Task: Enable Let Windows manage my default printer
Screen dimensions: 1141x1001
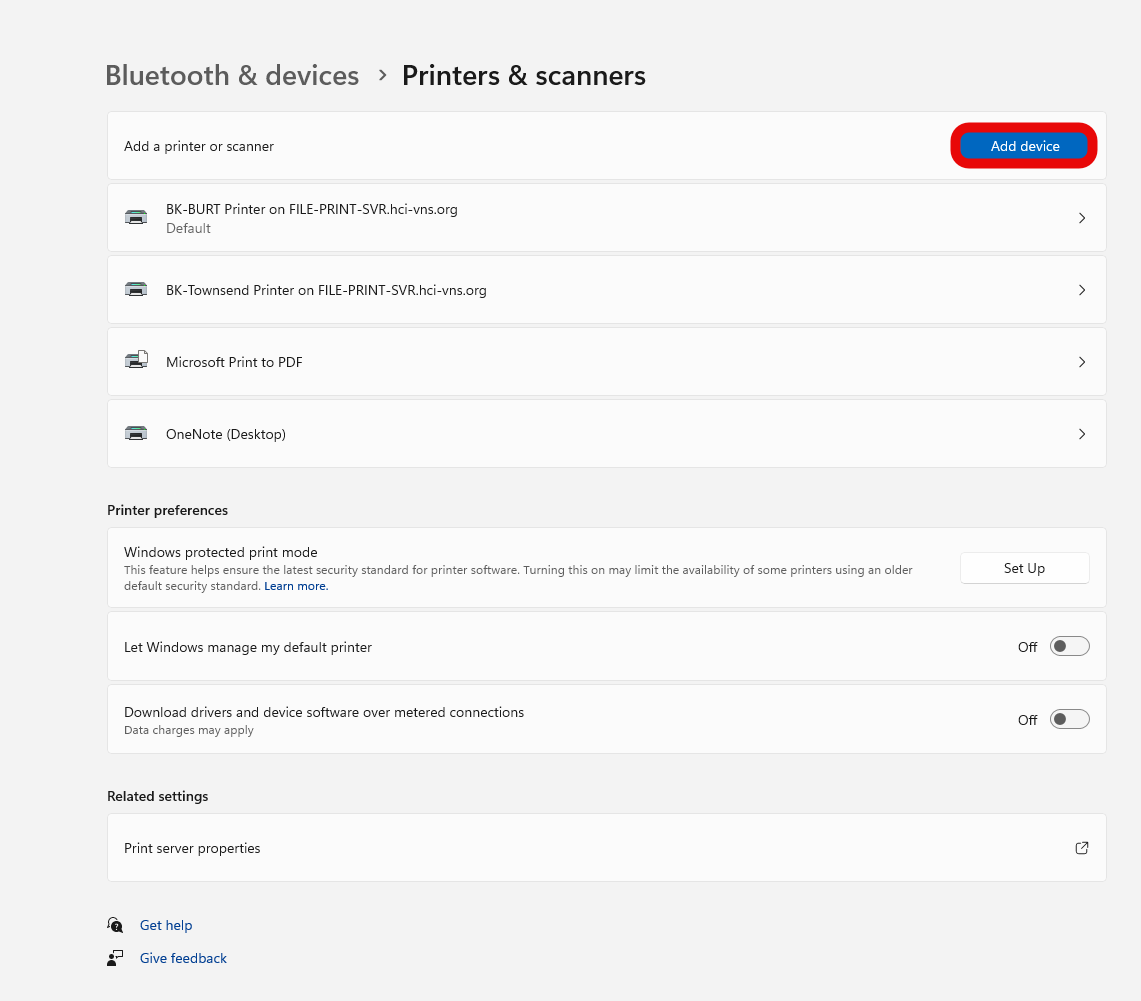Action: pos(1069,646)
